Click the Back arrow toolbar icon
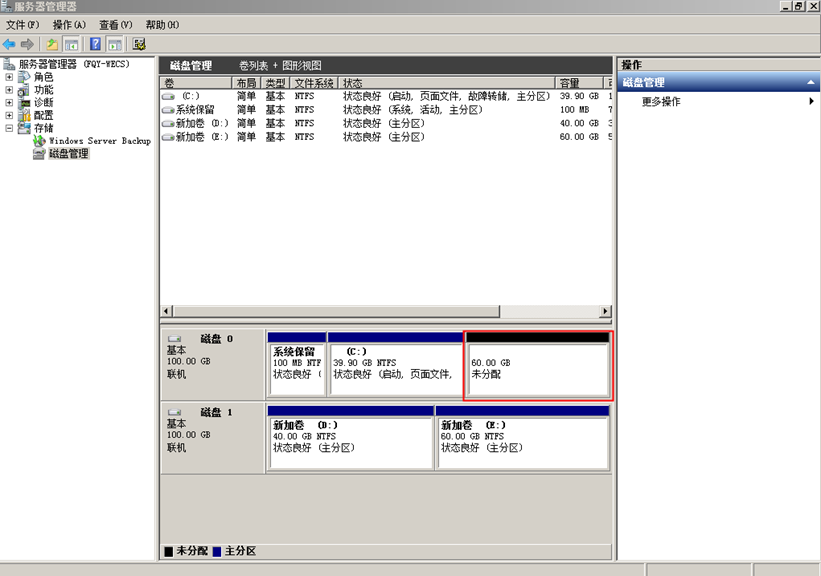The image size is (821, 576). tap(9, 44)
